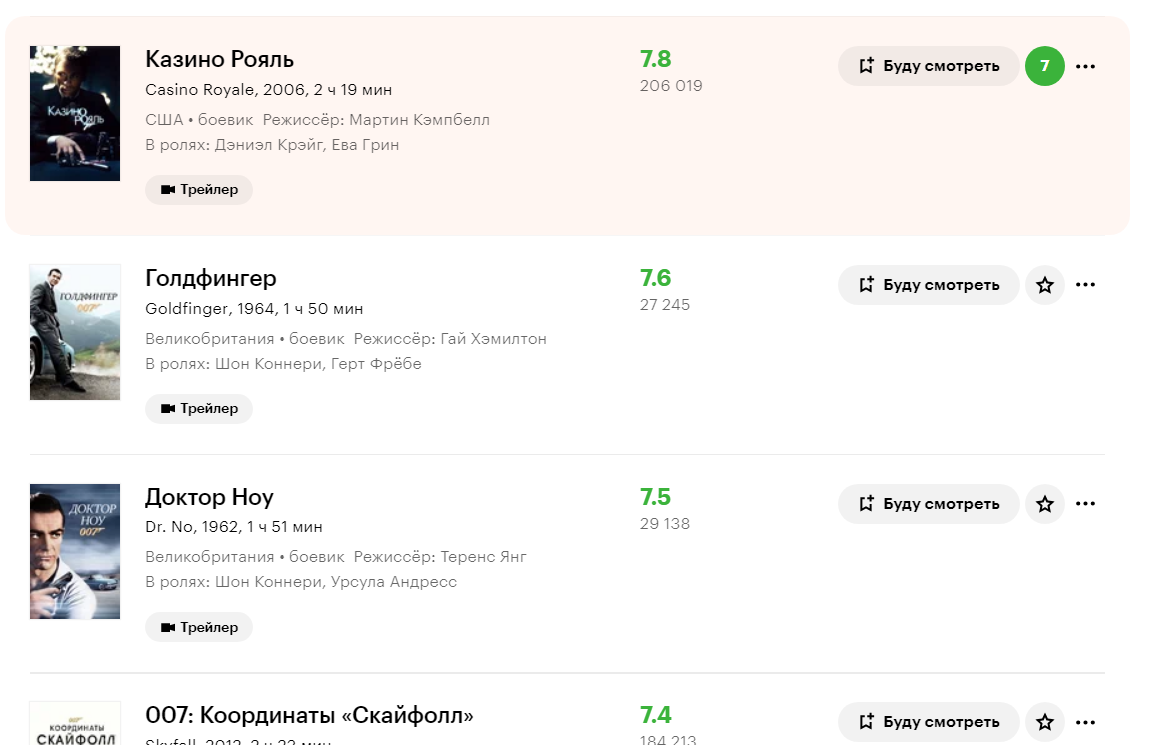Click the Голдфингер poster thumbnail
The image size is (1156, 745).
pos(75,332)
